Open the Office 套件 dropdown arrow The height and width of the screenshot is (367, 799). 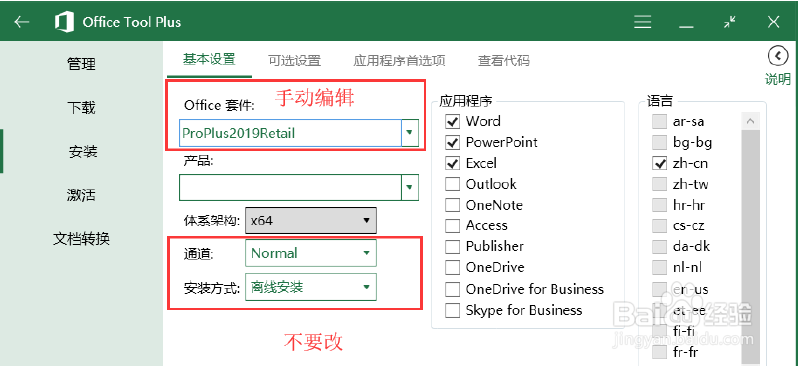410,133
